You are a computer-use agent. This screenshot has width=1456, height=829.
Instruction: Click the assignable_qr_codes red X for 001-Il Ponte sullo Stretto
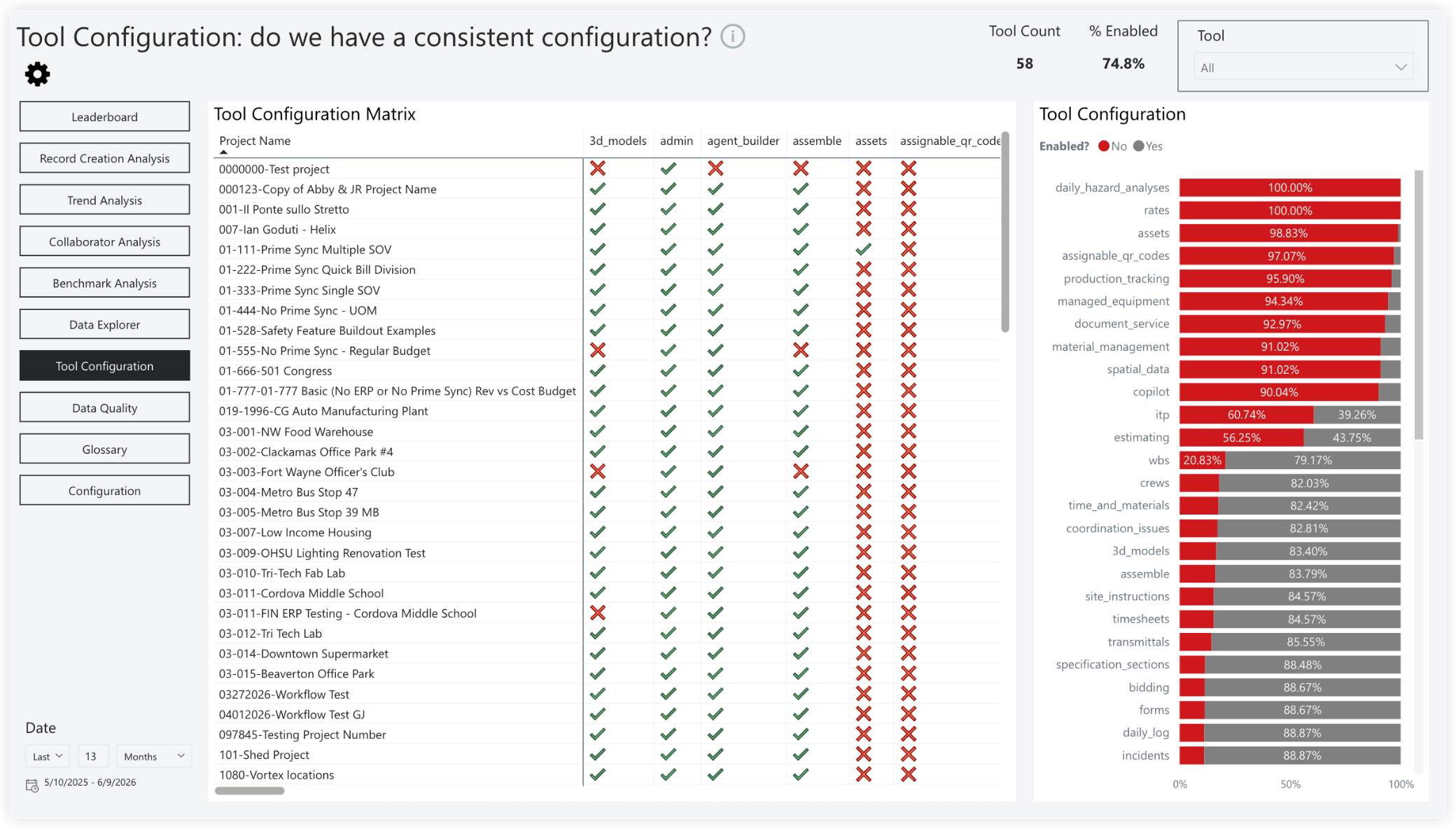pos(909,209)
